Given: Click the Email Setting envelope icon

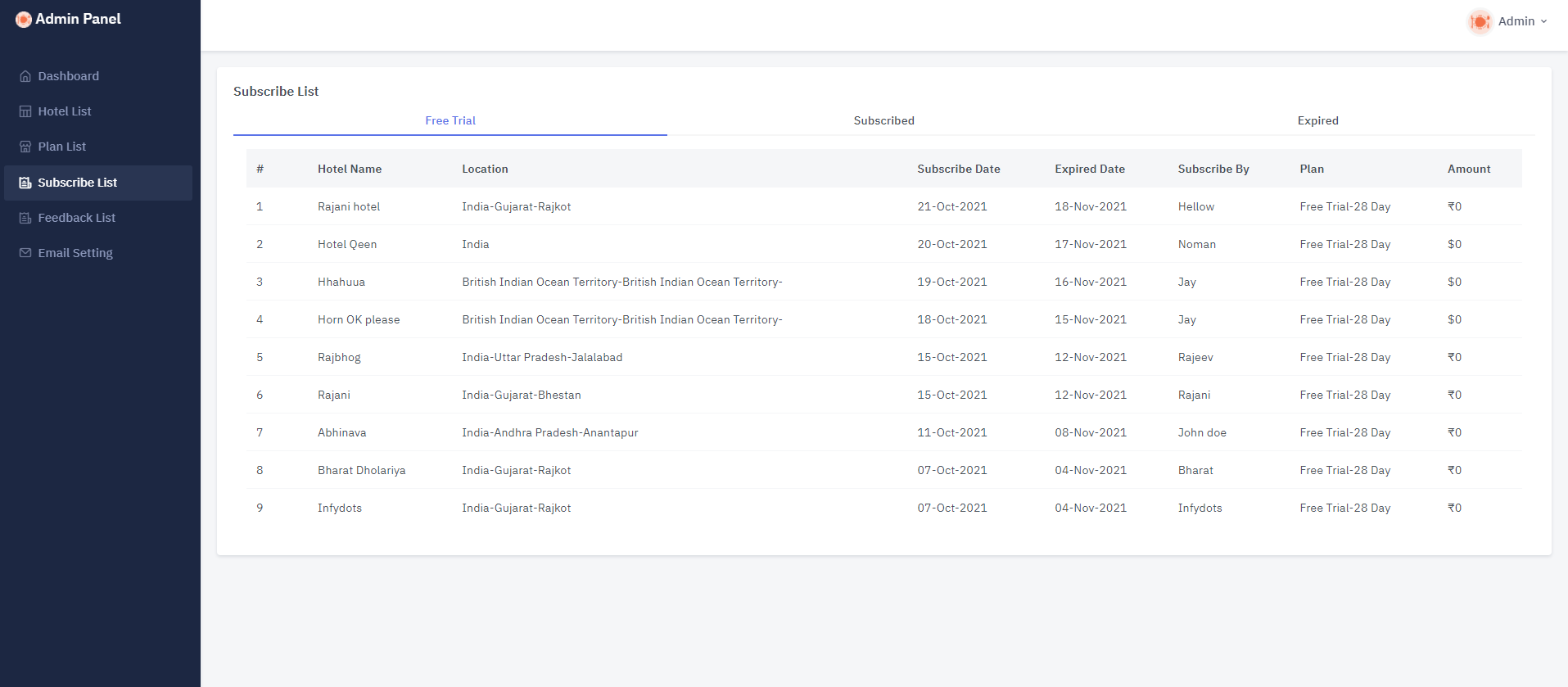Looking at the screenshot, I should click(25, 253).
